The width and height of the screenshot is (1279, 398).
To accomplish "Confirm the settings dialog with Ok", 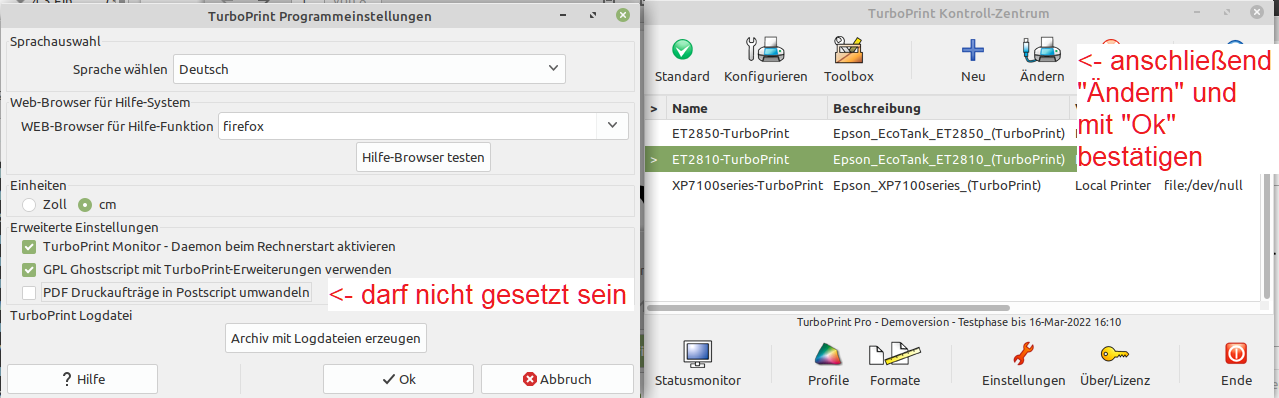I will (x=398, y=379).
